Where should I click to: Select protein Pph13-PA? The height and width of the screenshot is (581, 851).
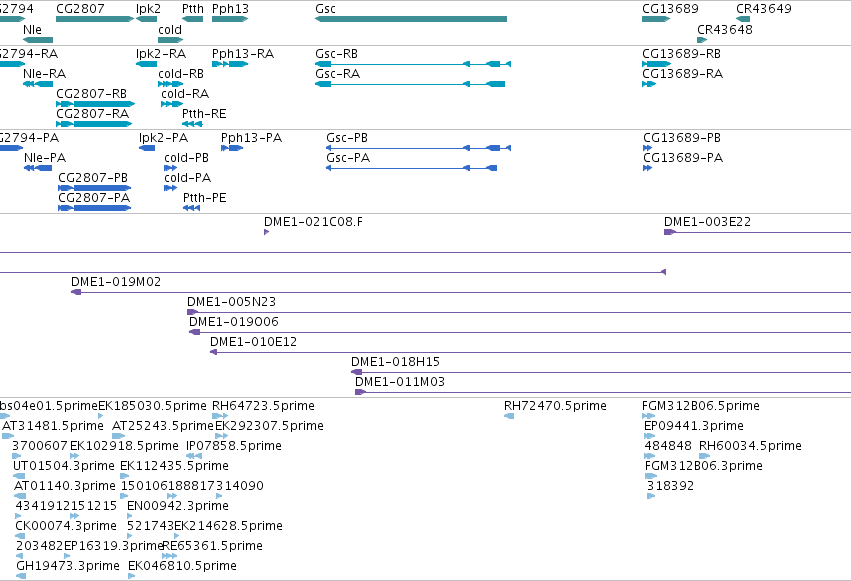pyautogui.click(x=251, y=138)
